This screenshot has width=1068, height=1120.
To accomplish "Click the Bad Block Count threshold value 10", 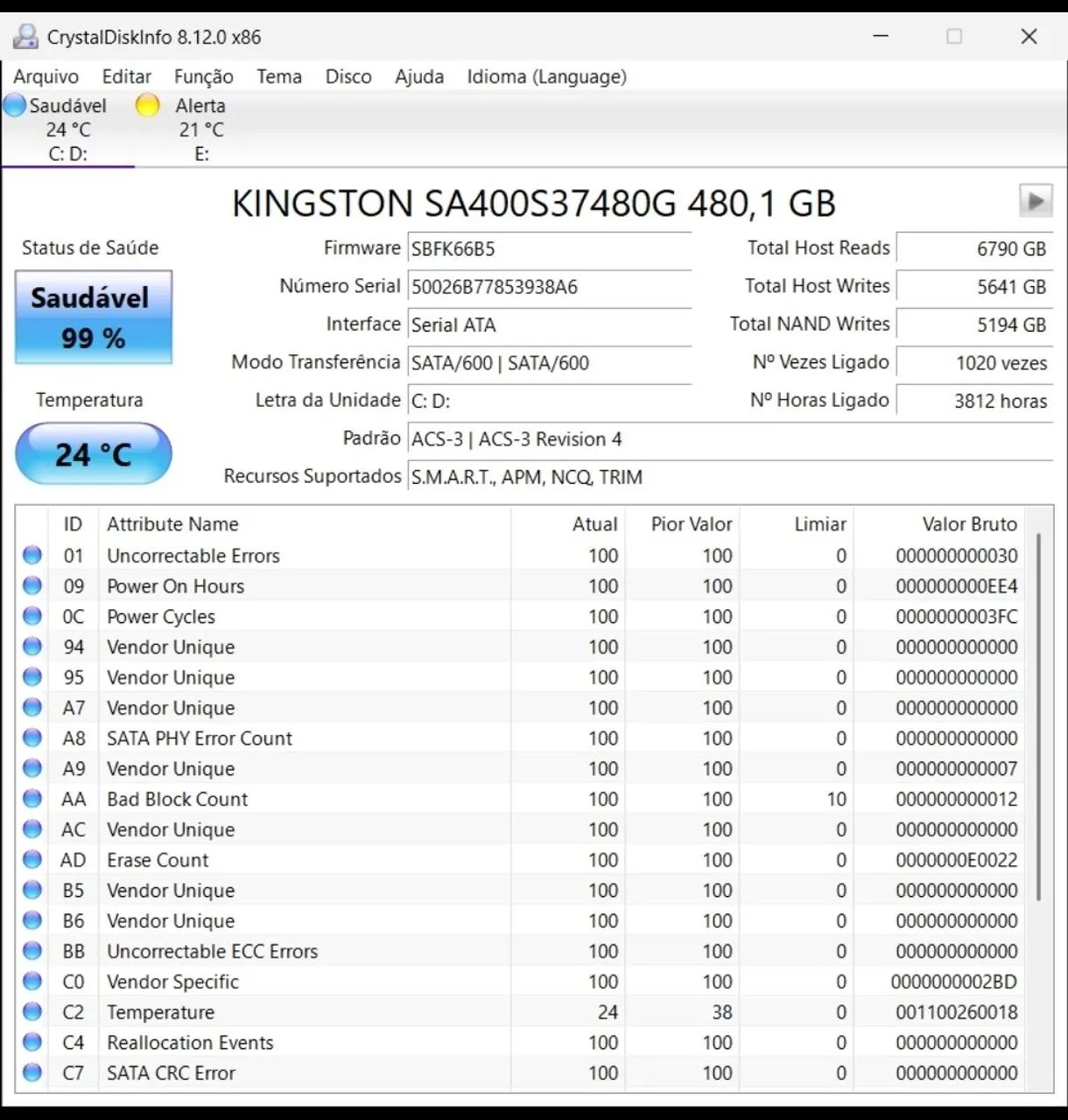I will [x=837, y=799].
